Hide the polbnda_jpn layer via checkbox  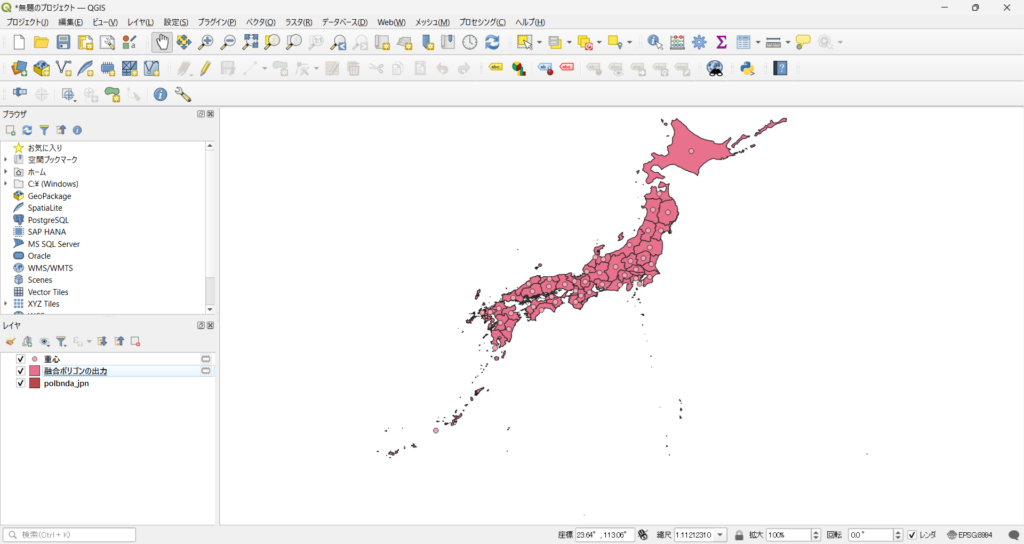coord(21,383)
